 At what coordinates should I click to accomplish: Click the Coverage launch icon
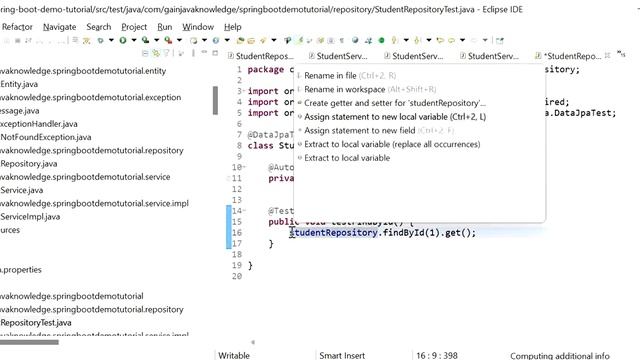point(145,40)
